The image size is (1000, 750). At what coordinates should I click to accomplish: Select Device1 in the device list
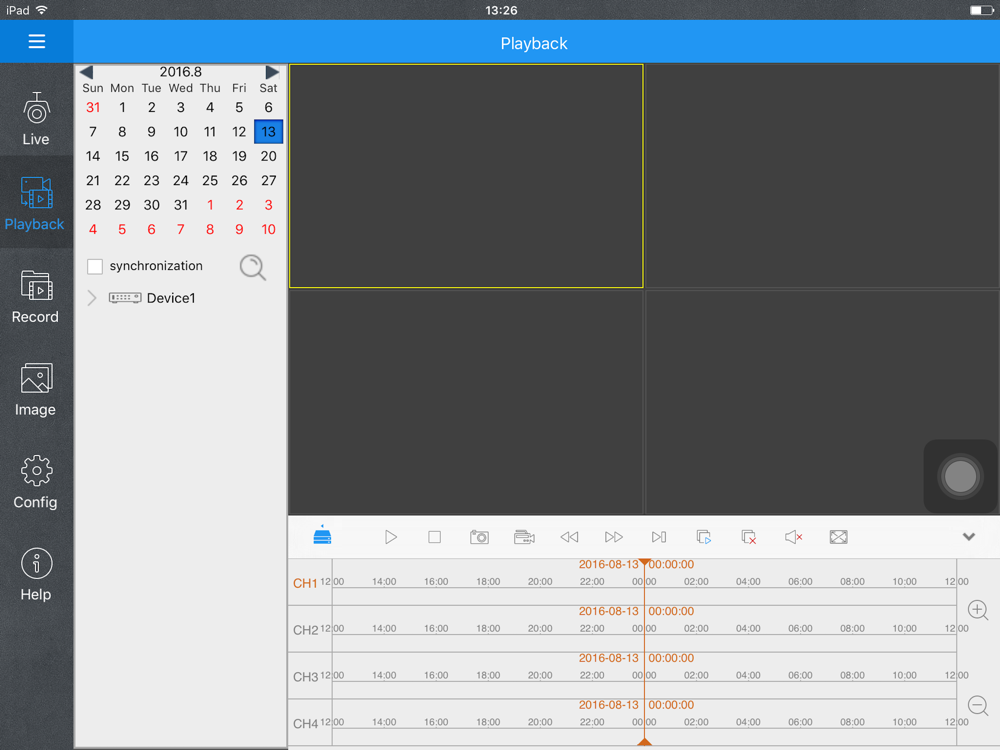[x=152, y=298]
